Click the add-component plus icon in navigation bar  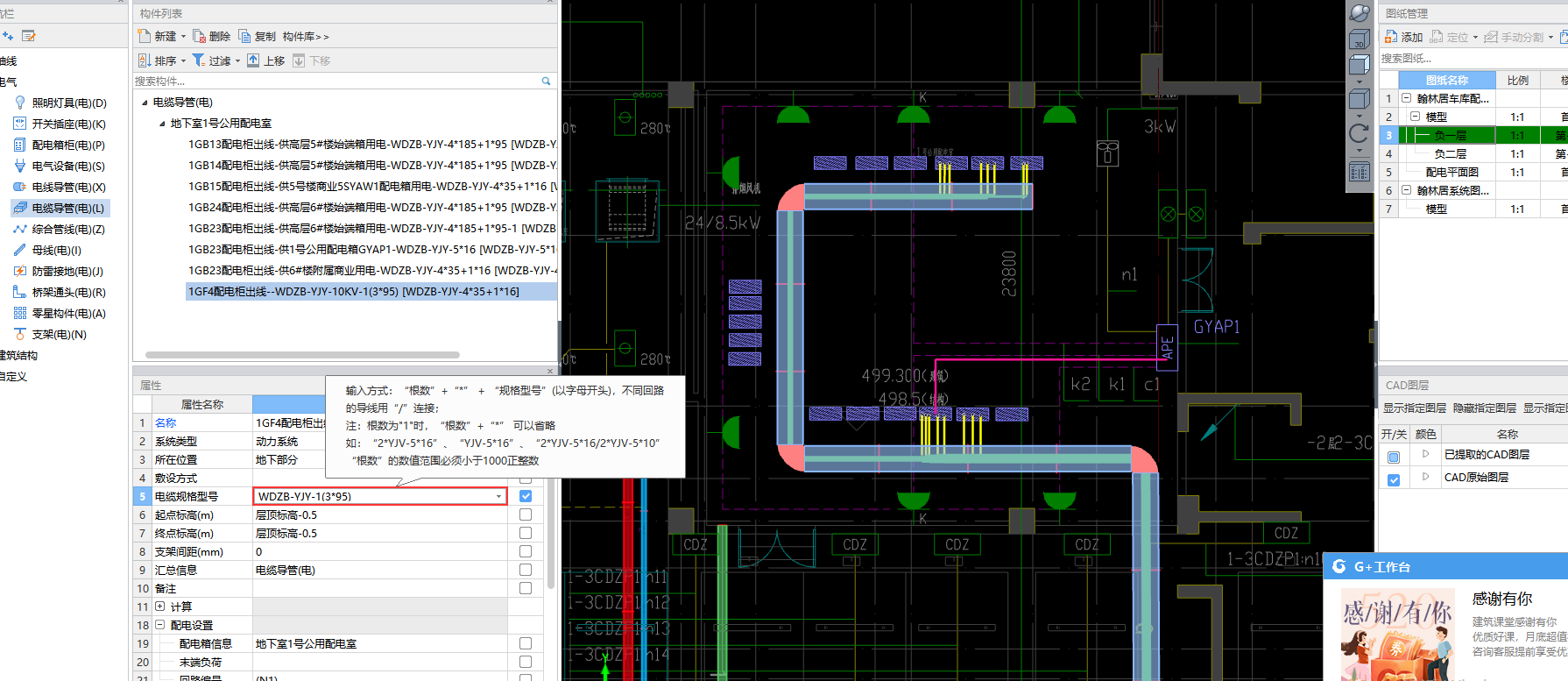8,36
